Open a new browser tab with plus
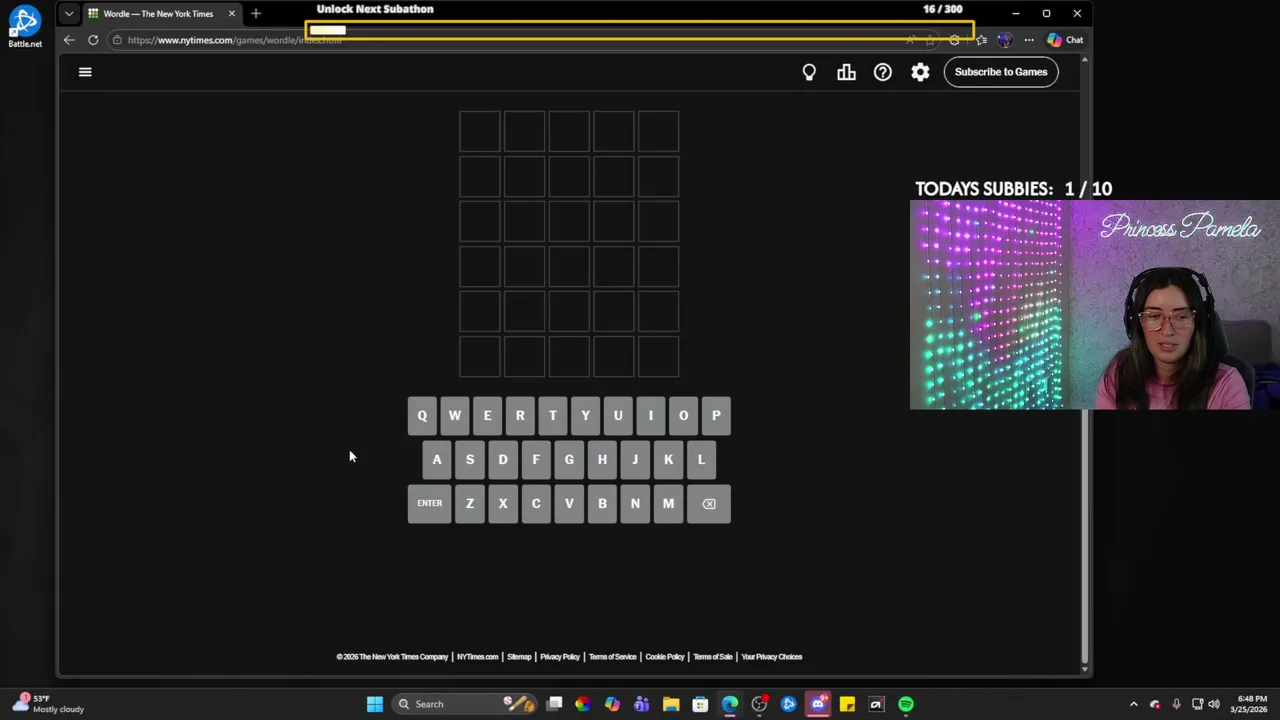The height and width of the screenshot is (720, 1280). click(256, 14)
